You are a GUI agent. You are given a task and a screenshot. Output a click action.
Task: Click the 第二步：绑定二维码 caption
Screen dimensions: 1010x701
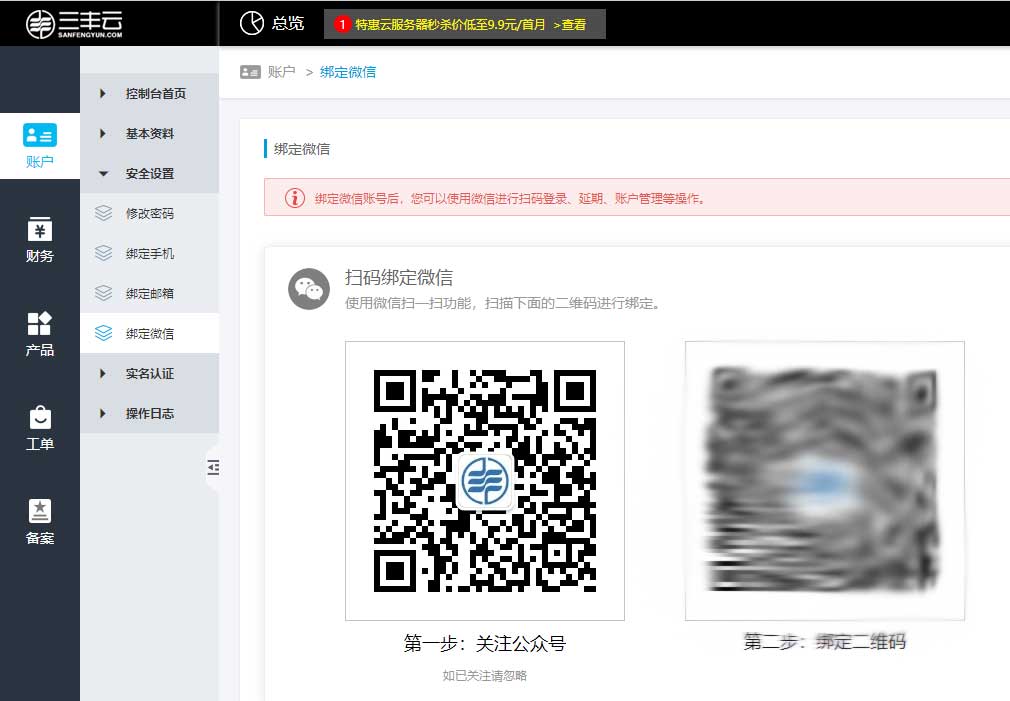824,642
